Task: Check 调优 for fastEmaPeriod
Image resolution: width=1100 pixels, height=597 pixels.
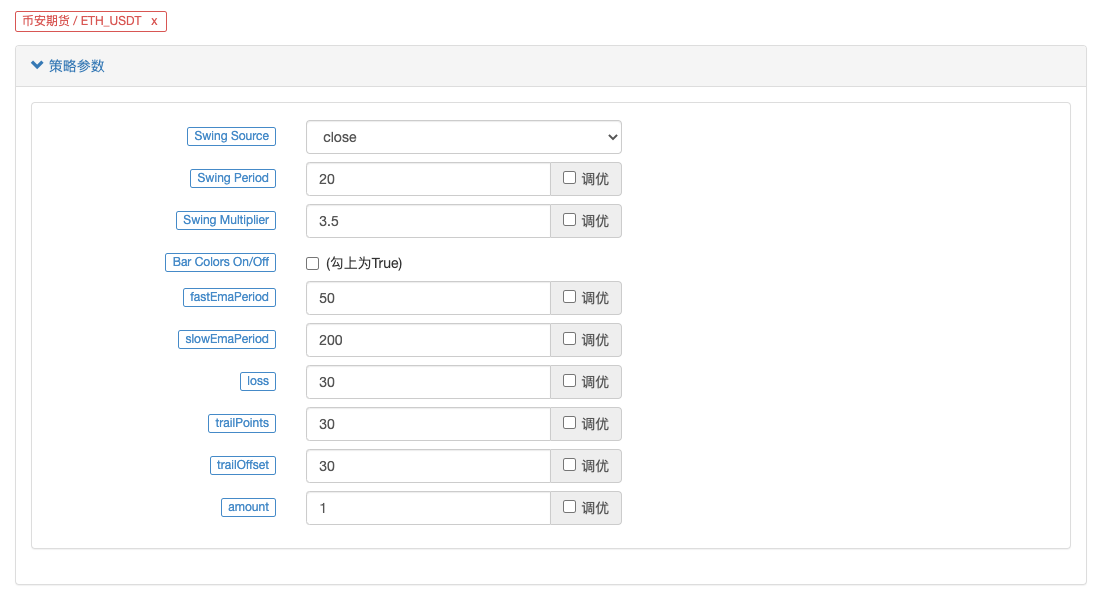Action: click(x=569, y=297)
